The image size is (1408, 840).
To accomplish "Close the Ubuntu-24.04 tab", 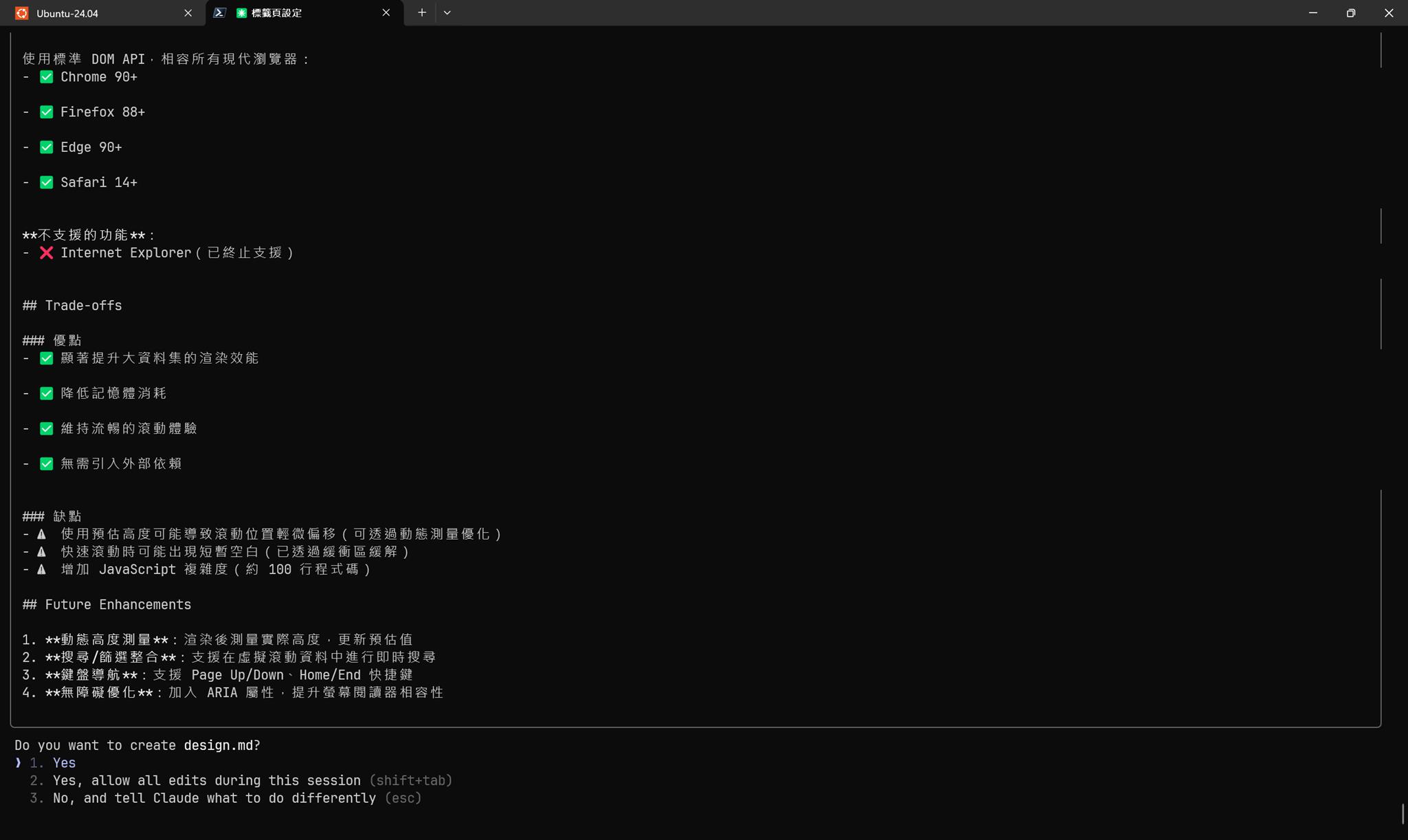I will pyautogui.click(x=188, y=13).
